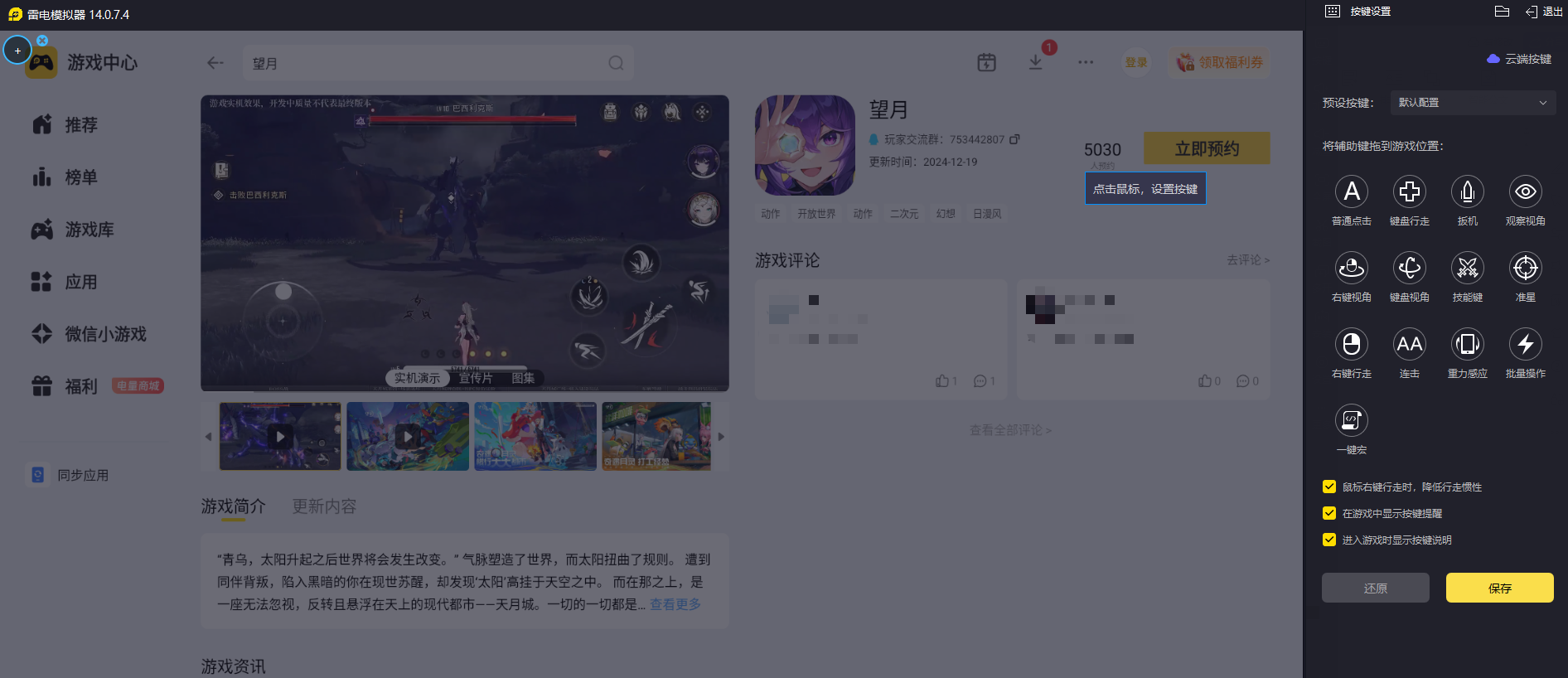Toggle 在游戏中显示按键提醒 checkbox
The height and width of the screenshot is (678, 1568).
pyautogui.click(x=1329, y=513)
